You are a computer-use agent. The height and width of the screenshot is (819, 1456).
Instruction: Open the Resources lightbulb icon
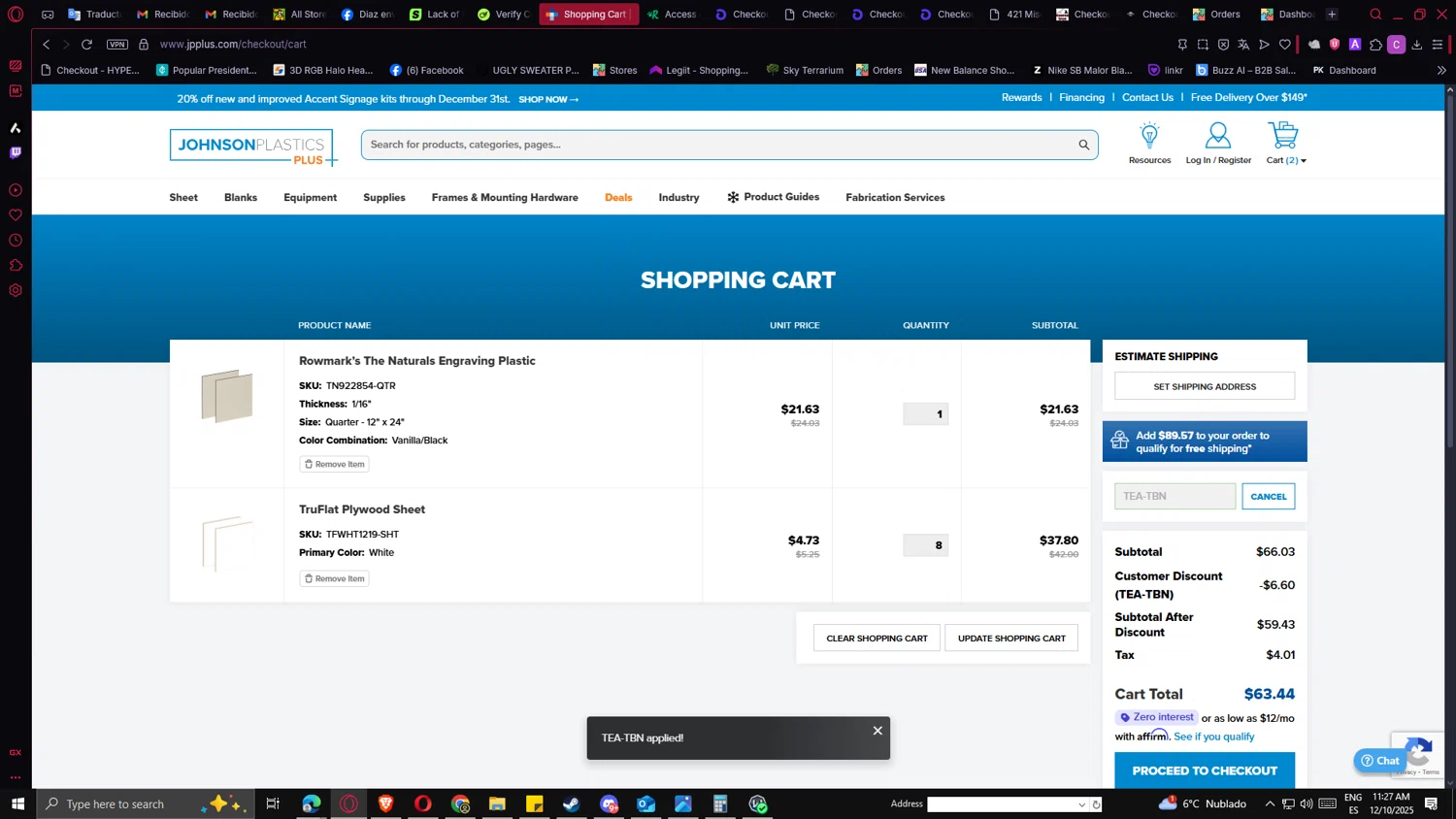[1149, 136]
